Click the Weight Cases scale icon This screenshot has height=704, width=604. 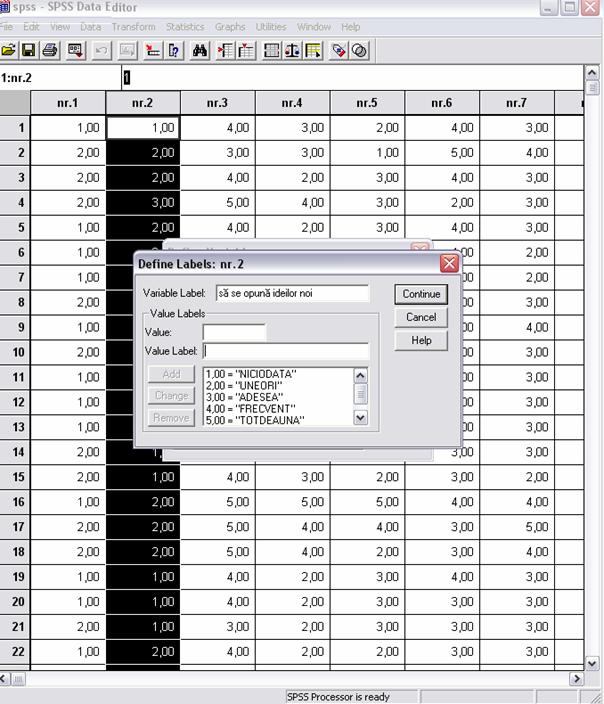(x=292, y=50)
